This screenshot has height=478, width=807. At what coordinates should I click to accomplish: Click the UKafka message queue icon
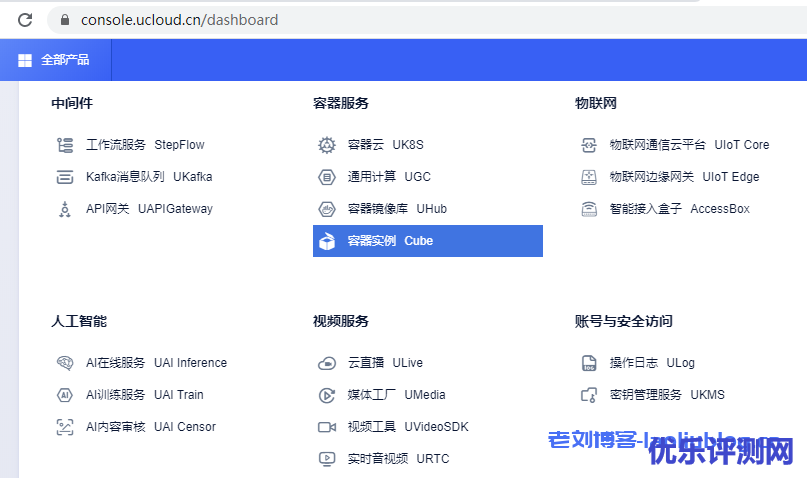click(65, 177)
